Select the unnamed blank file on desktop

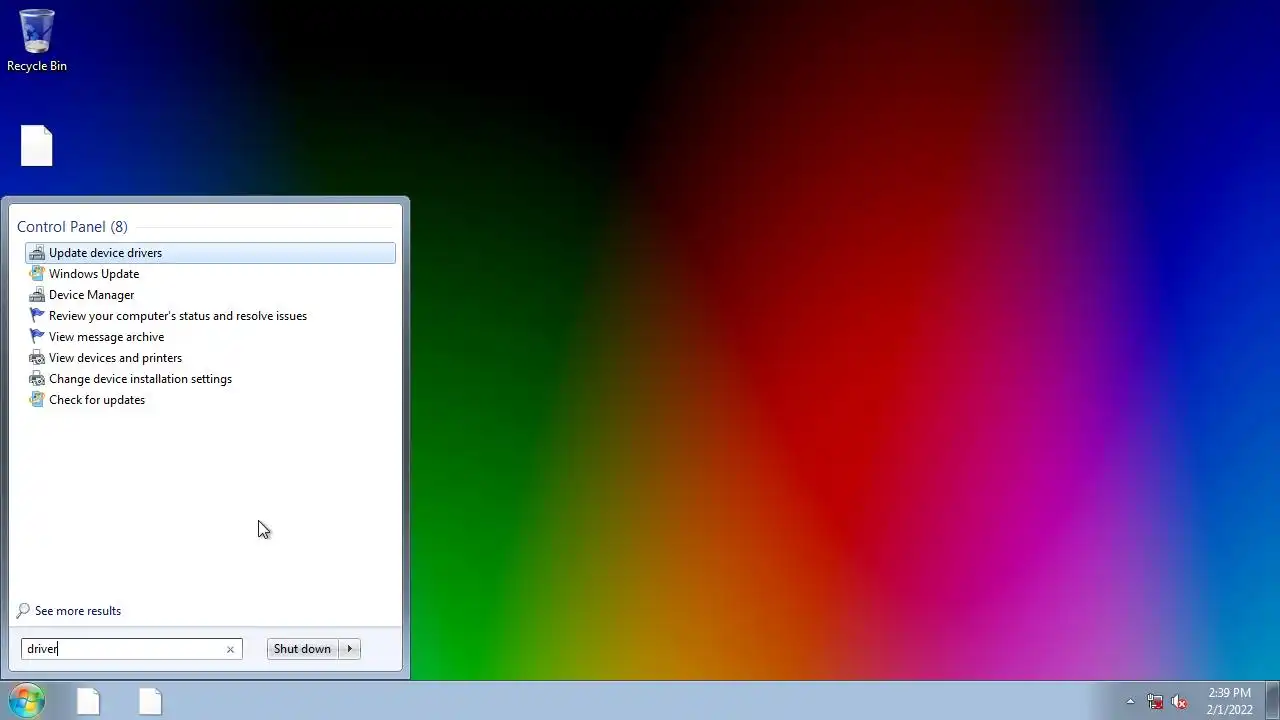[x=37, y=146]
